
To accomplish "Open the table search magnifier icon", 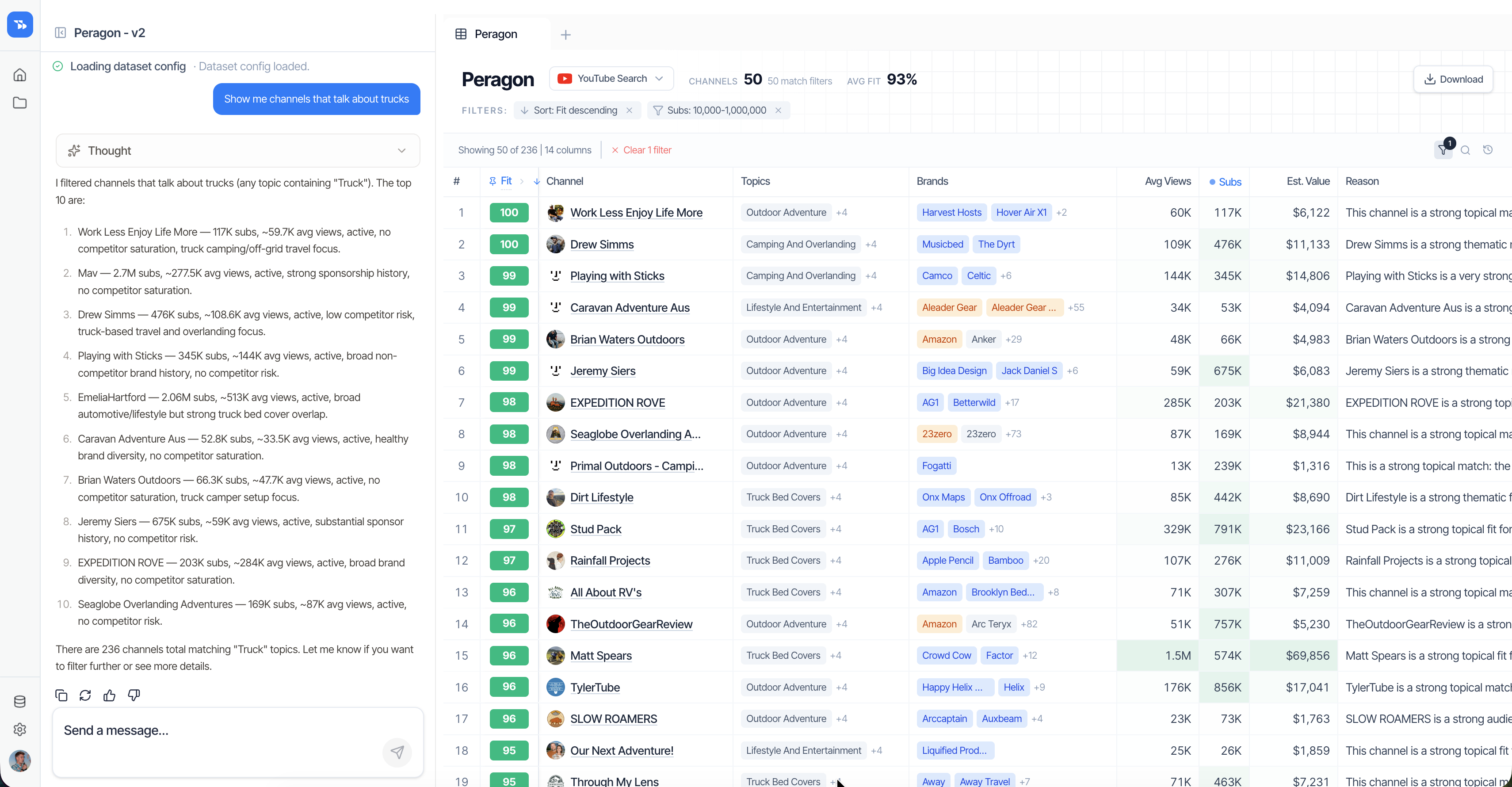I will click(1466, 150).
